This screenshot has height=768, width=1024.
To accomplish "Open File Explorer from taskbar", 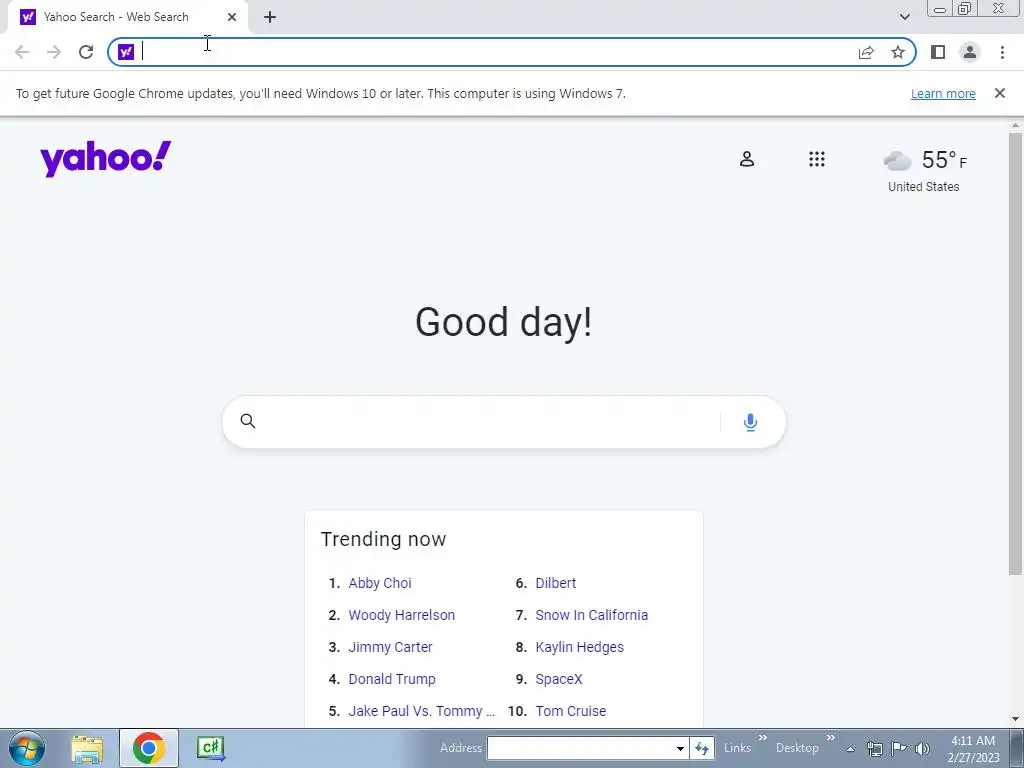I will tap(88, 749).
